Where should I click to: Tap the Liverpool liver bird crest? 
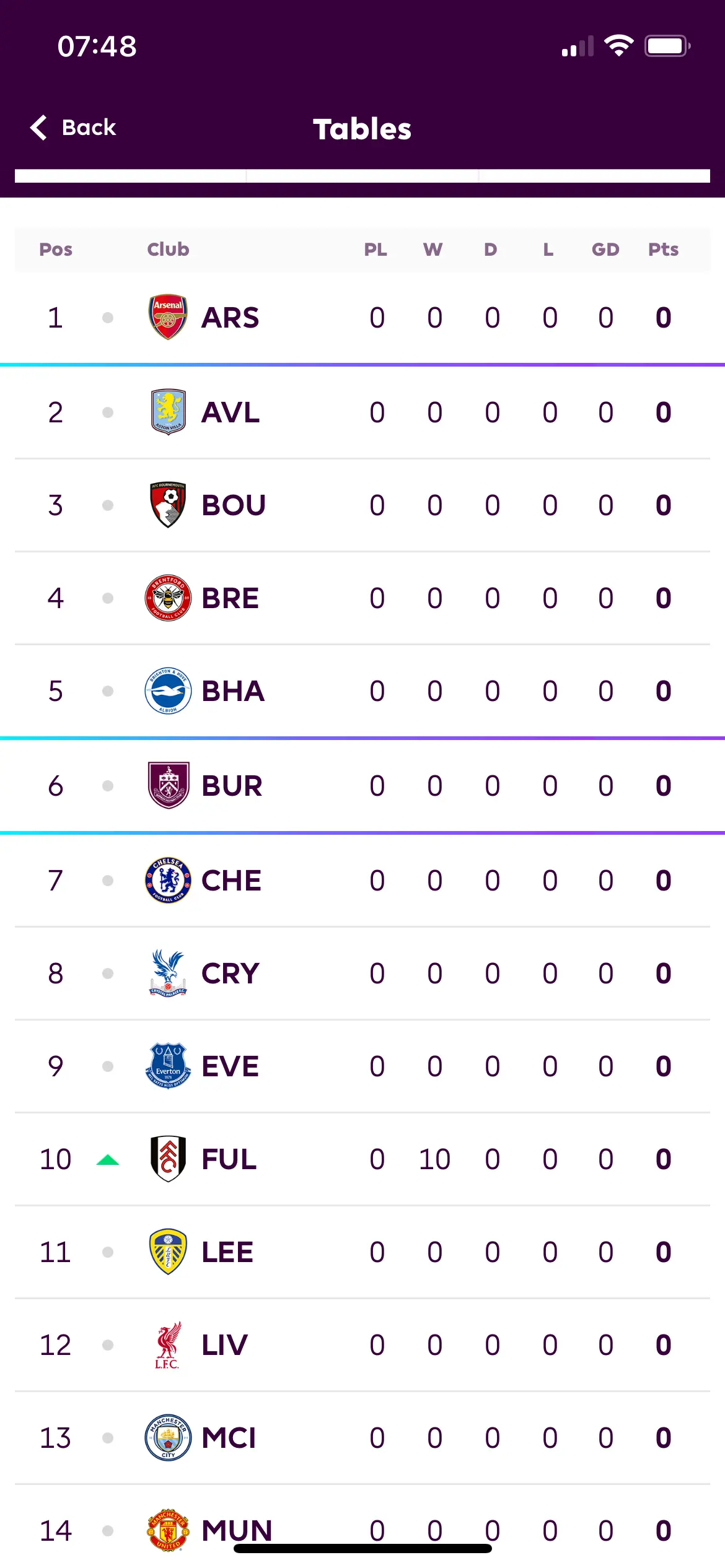pos(168,1344)
